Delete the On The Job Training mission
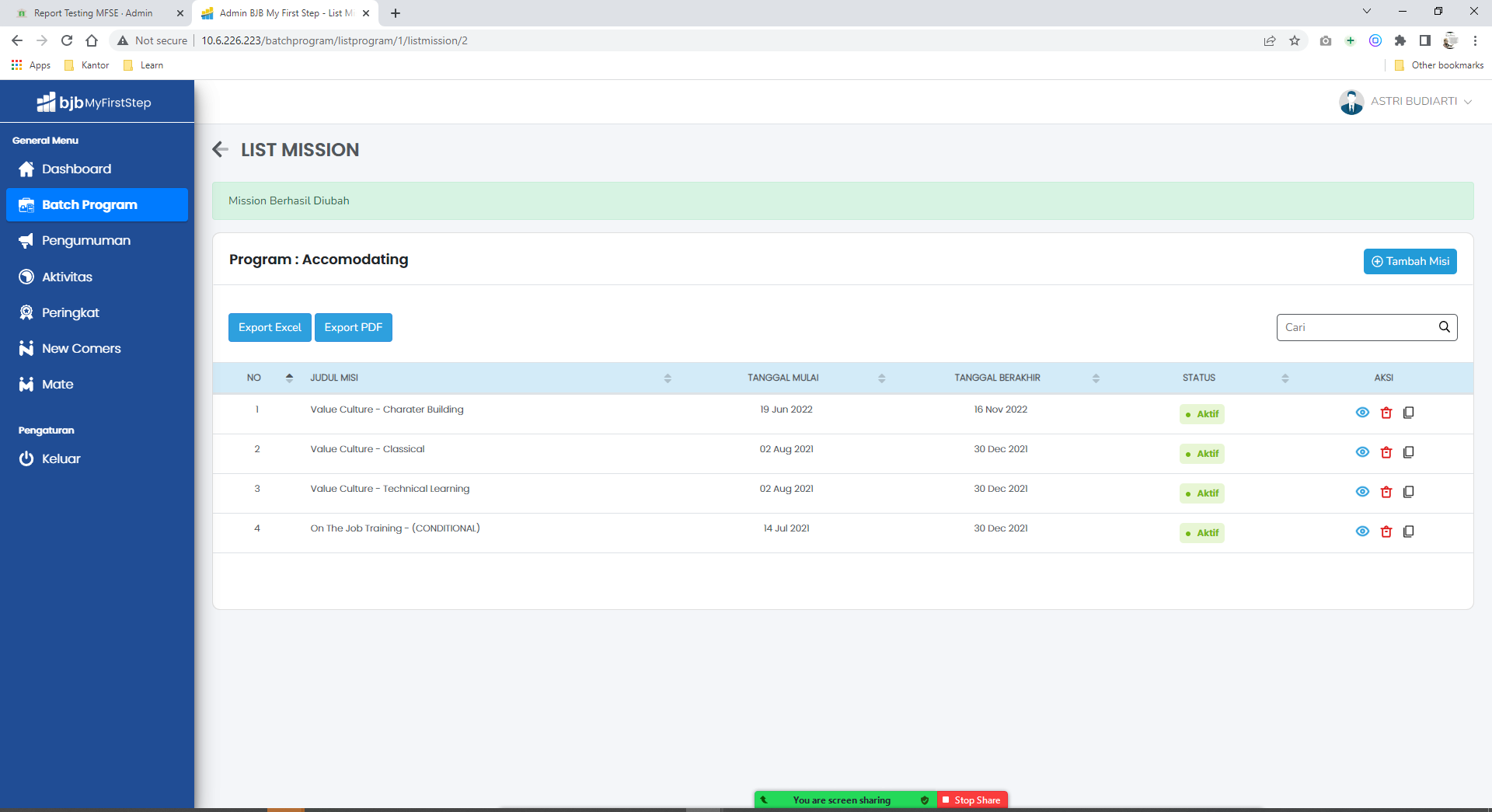Screen dimensions: 1492x812 [x=1386, y=531]
